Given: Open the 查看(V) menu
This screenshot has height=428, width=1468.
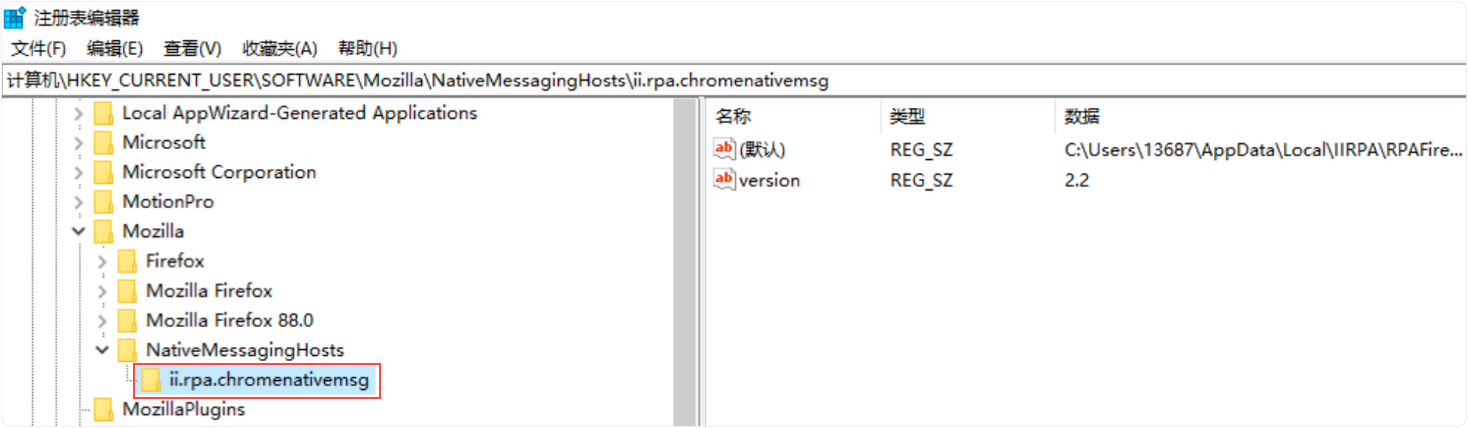Looking at the screenshot, I should (192, 48).
